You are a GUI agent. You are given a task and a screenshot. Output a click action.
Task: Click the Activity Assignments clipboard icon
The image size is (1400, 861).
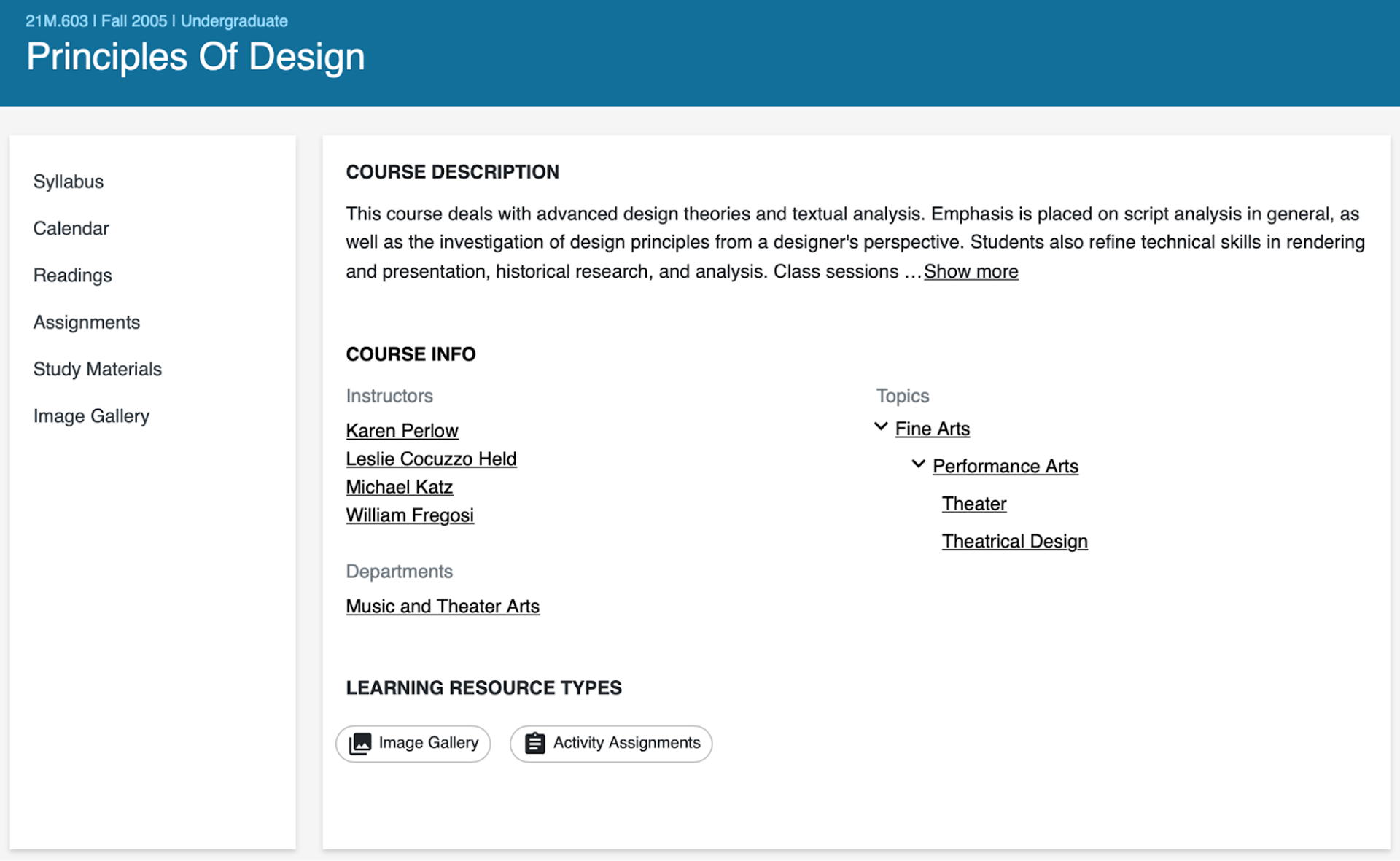coord(534,743)
